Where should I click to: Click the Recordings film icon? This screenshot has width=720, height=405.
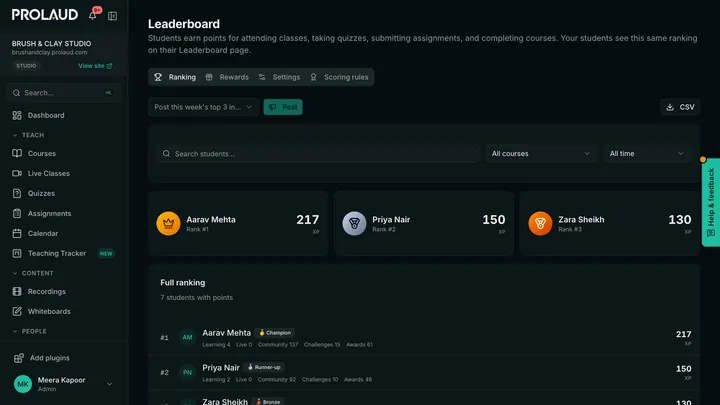point(17,292)
